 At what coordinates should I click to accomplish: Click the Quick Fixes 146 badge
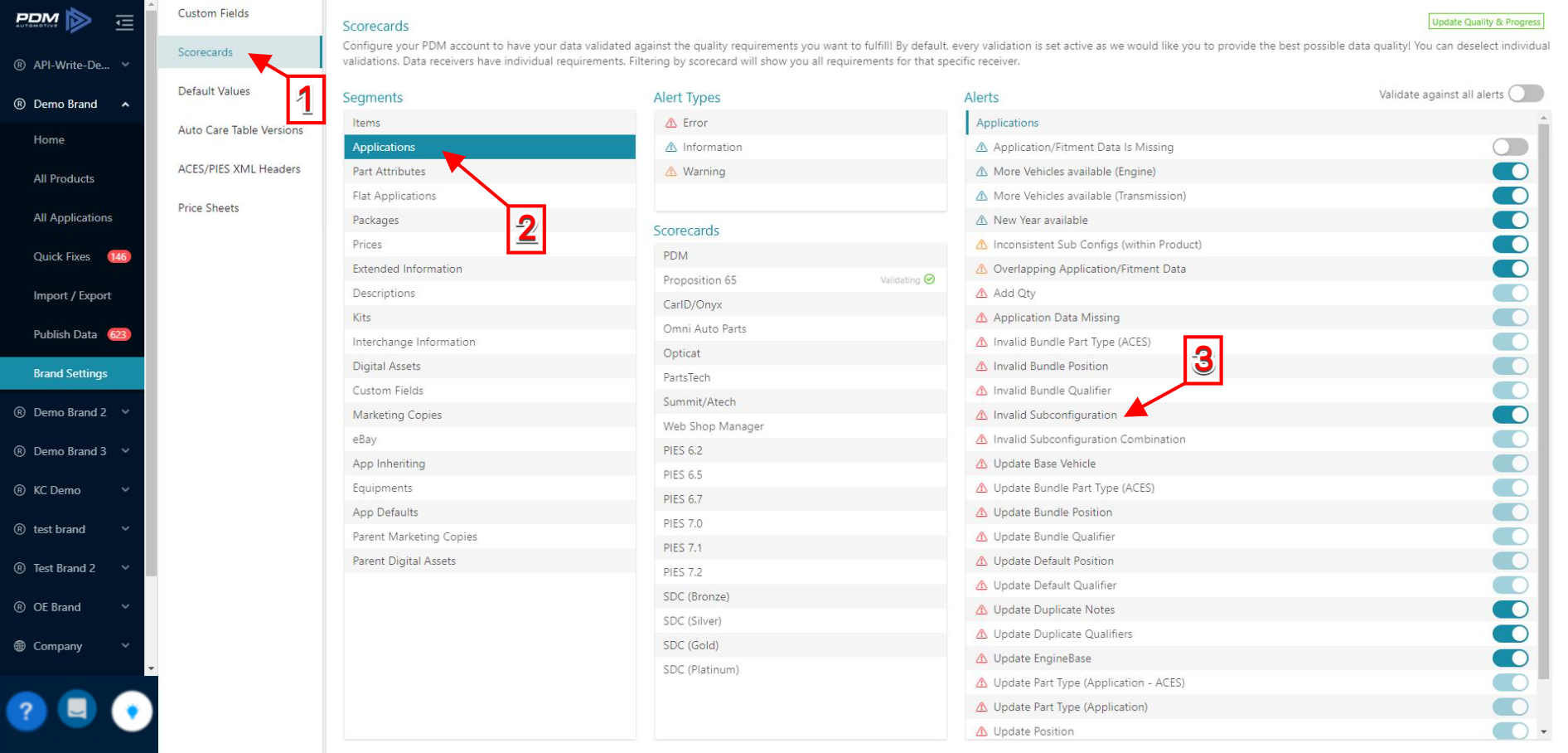[x=119, y=256]
